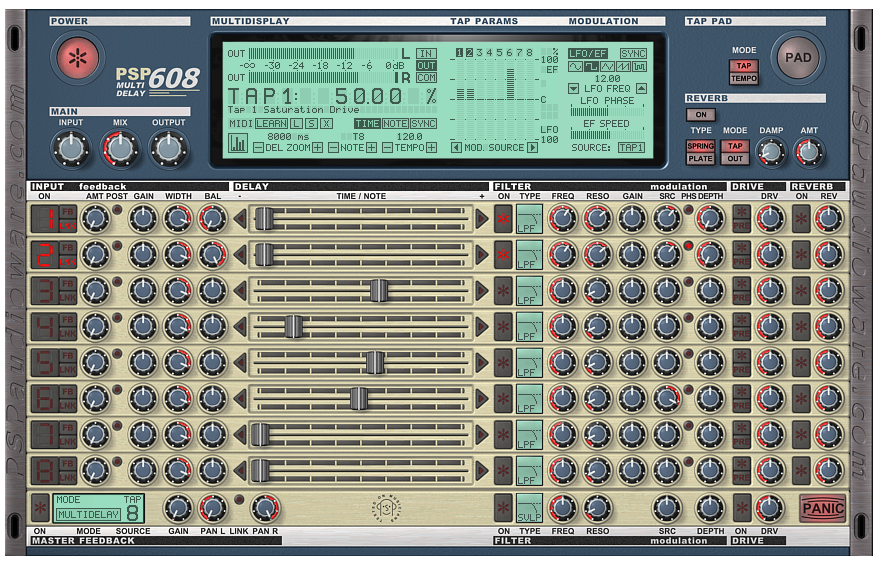Choose the triangle LFO waveform icon
Viewport: 878px width, 561px height.
point(607,67)
